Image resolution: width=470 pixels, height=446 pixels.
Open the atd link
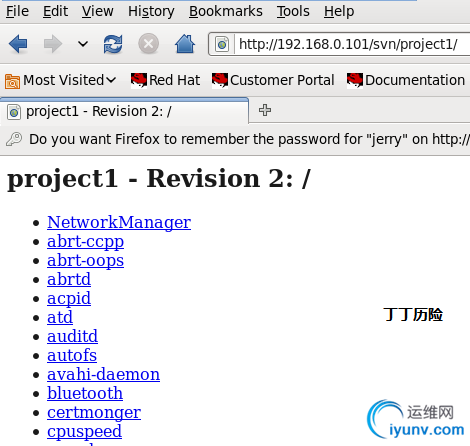[60, 317]
